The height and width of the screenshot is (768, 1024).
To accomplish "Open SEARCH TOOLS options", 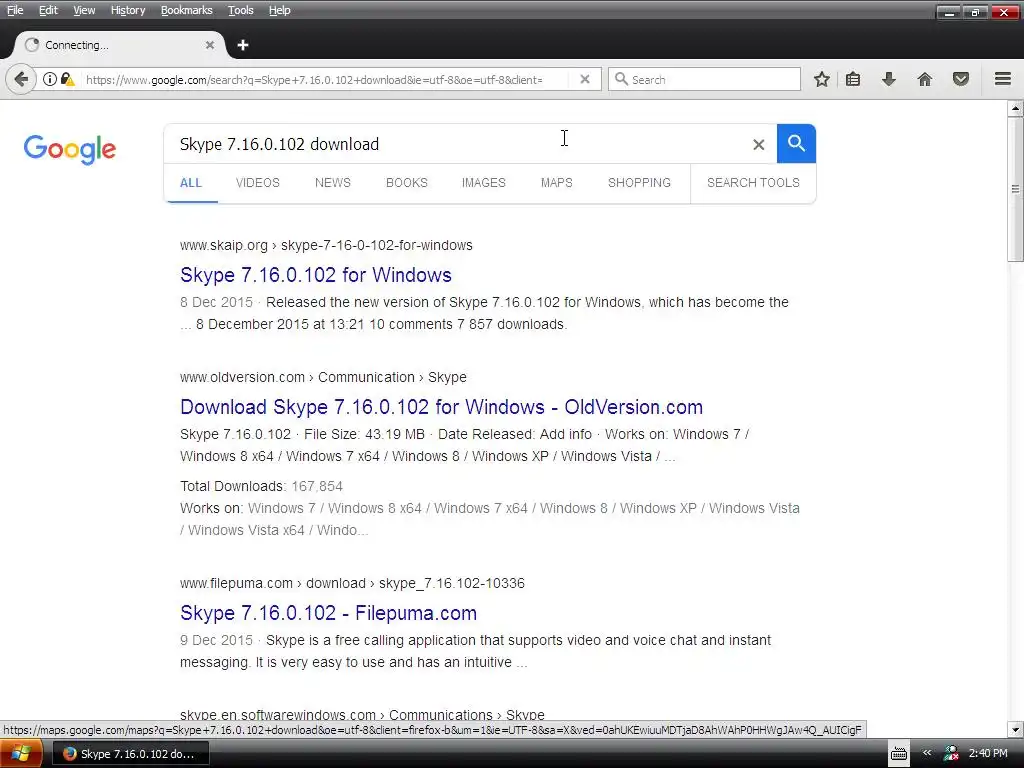I will pos(753,183).
